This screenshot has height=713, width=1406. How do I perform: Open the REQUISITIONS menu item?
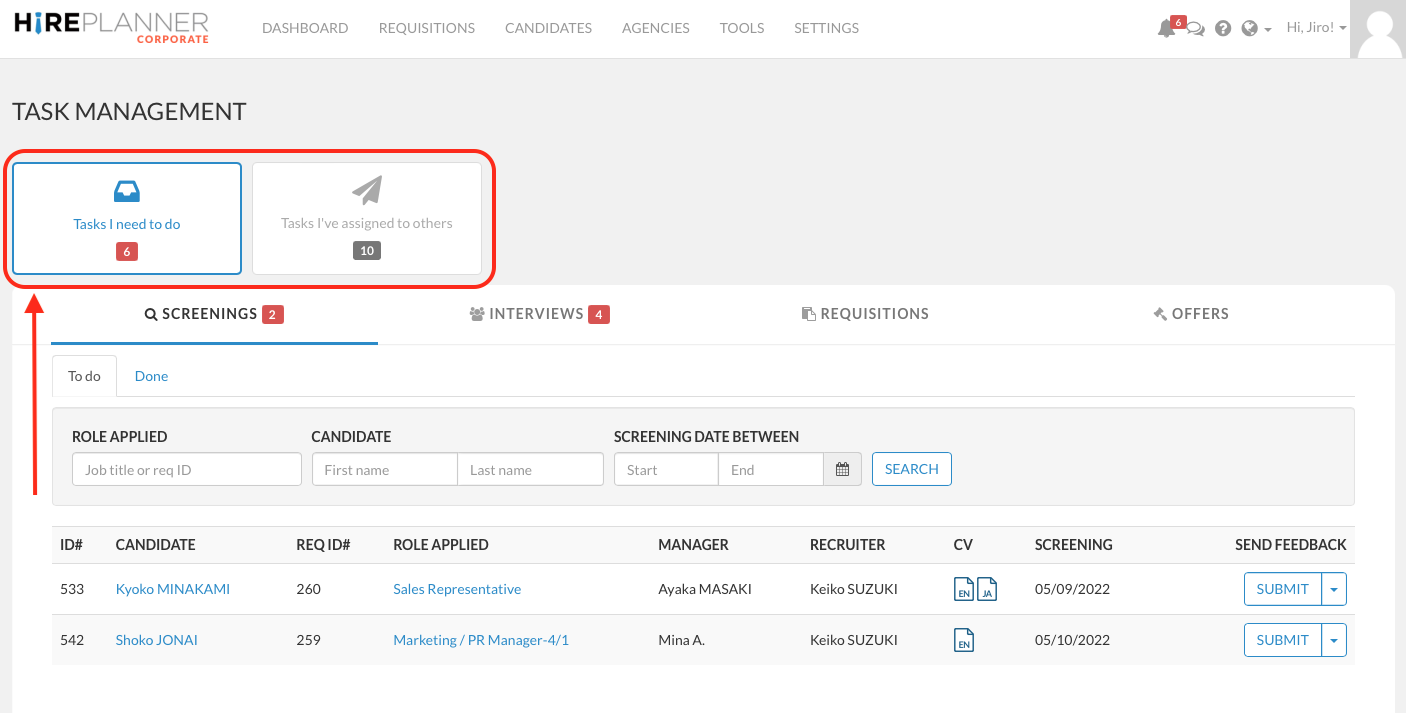coord(426,27)
